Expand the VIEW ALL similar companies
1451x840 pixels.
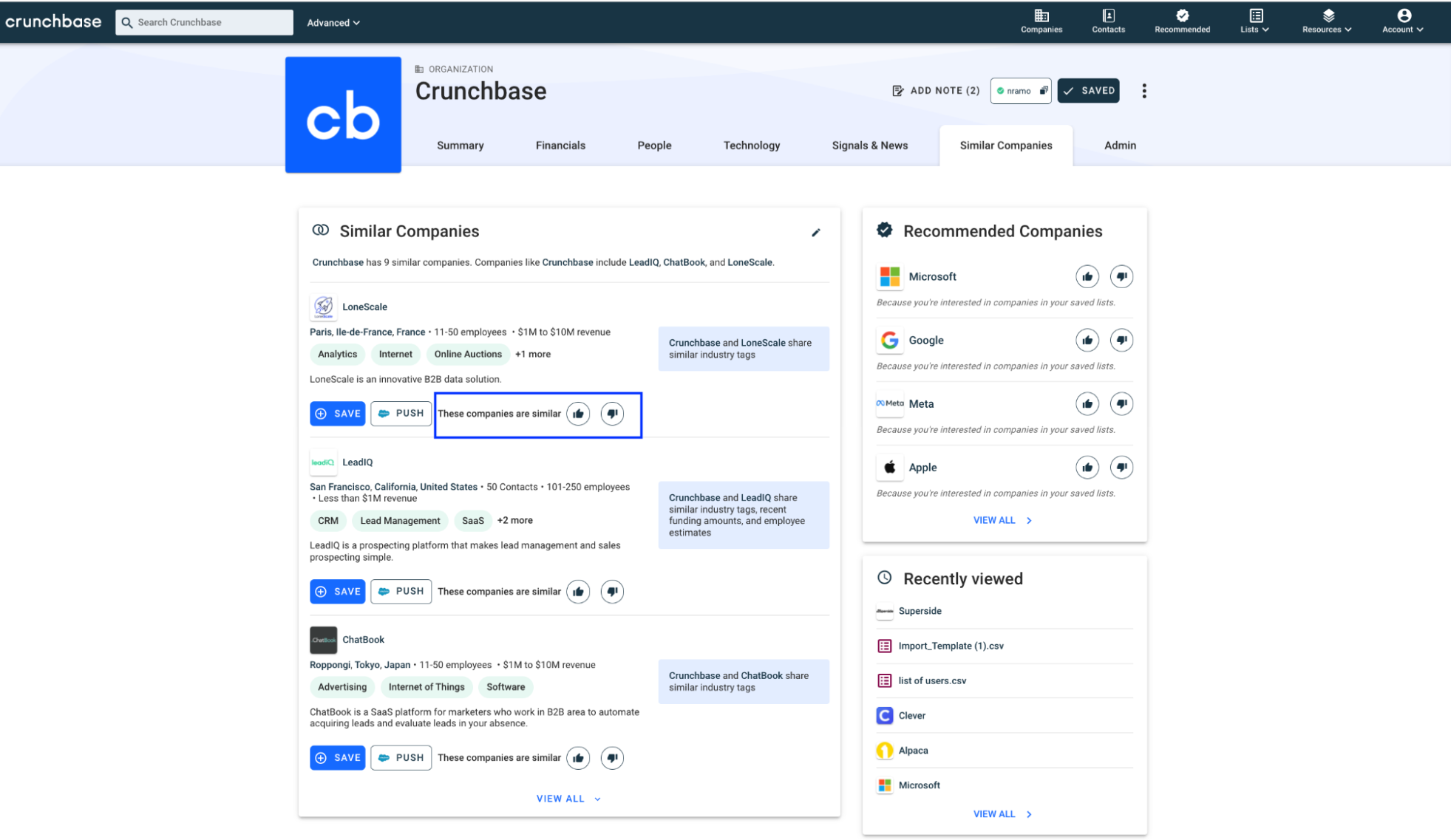[568, 798]
